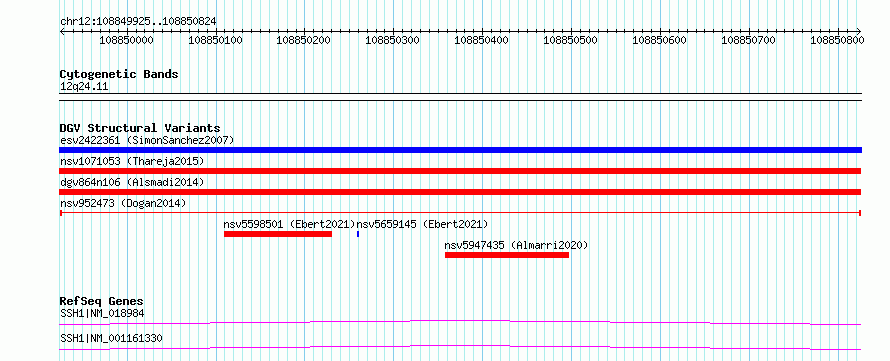This screenshot has width=890, height=361.
Task: Click ruler position 108850200
Action: pyautogui.click(x=304, y=40)
